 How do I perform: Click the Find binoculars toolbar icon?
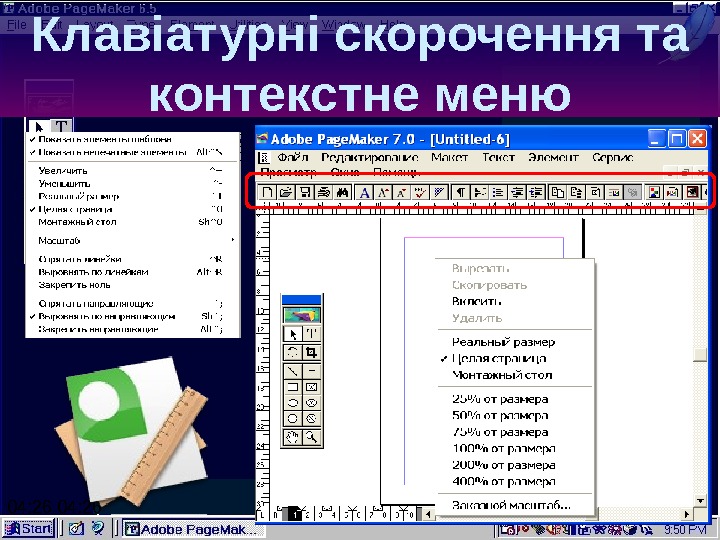pyautogui.click(x=343, y=191)
